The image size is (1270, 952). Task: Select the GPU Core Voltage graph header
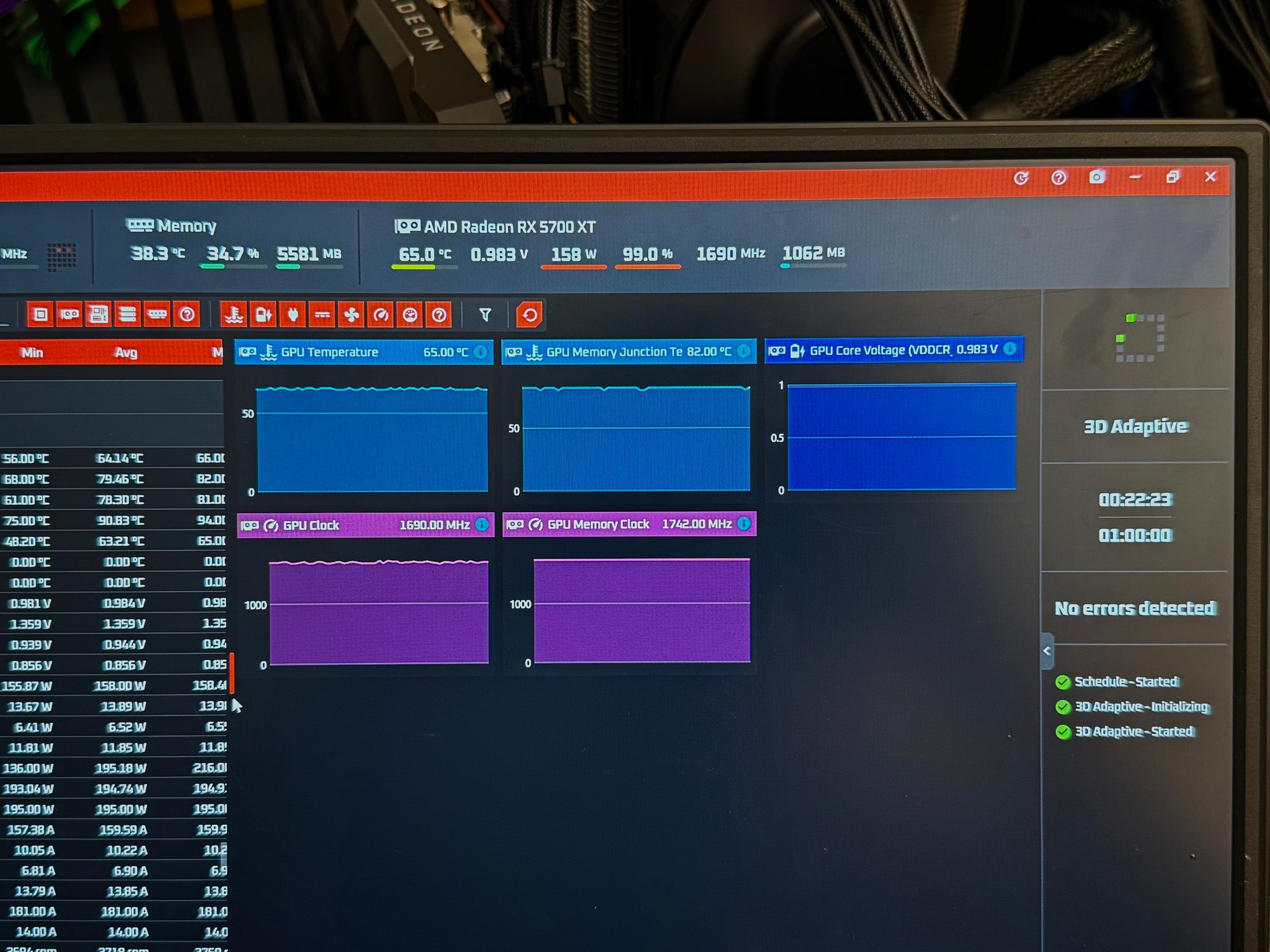coord(894,350)
